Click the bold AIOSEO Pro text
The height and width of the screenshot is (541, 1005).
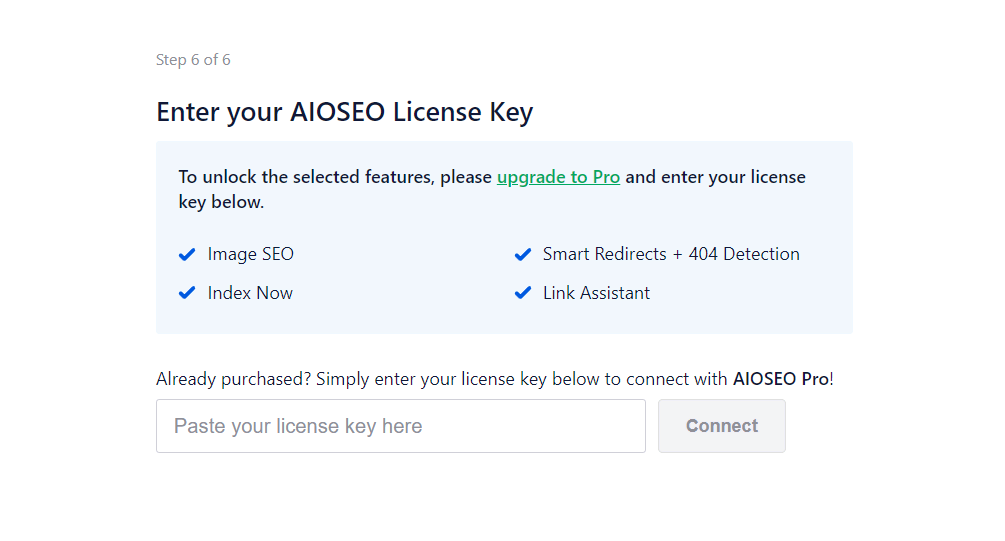(x=780, y=379)
